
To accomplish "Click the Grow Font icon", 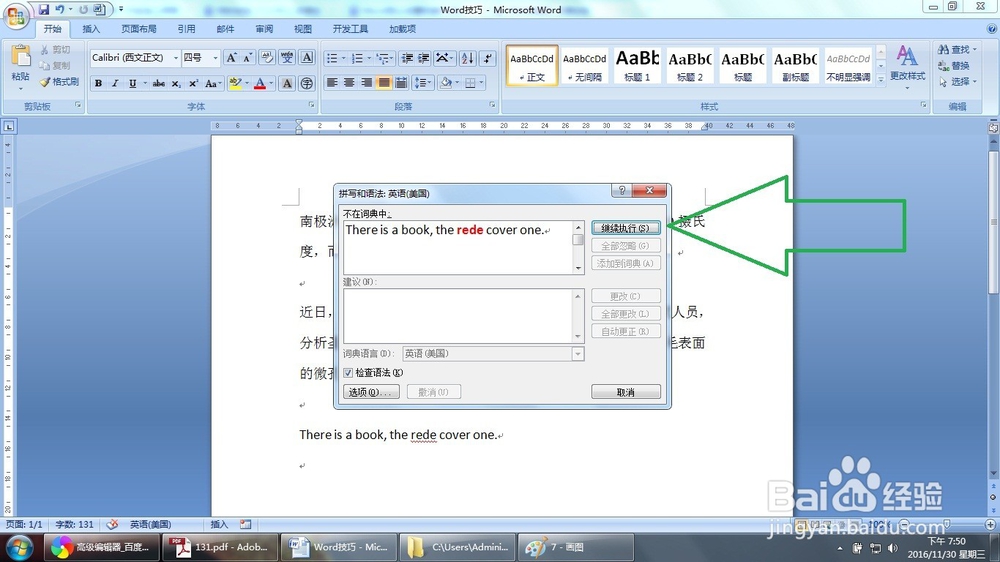I will [x=232, y=58].
